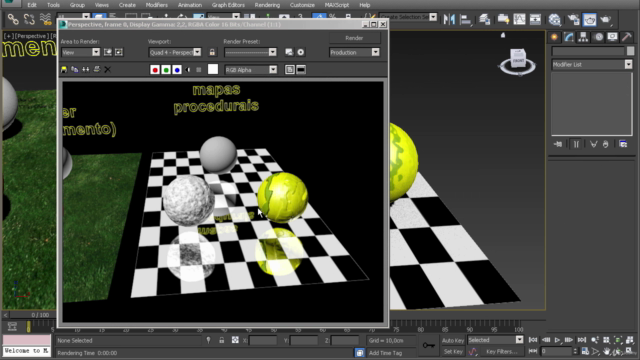Image resolution: width=640 pixels, height=360 pixels.
Task: Select the Unlink Selection tool
Action: [x=29, y=19]
